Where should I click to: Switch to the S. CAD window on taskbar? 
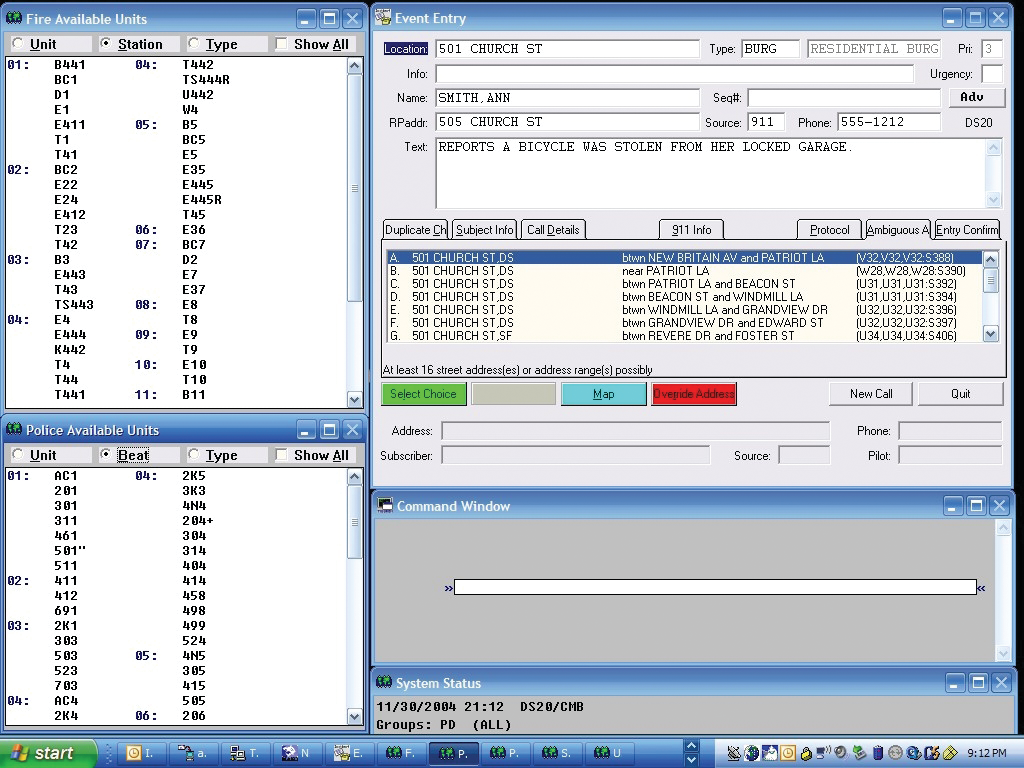556,753
